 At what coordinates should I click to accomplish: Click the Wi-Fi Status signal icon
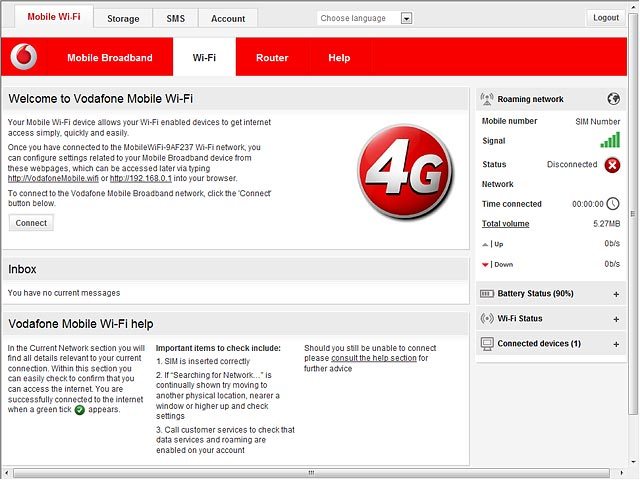487,318
